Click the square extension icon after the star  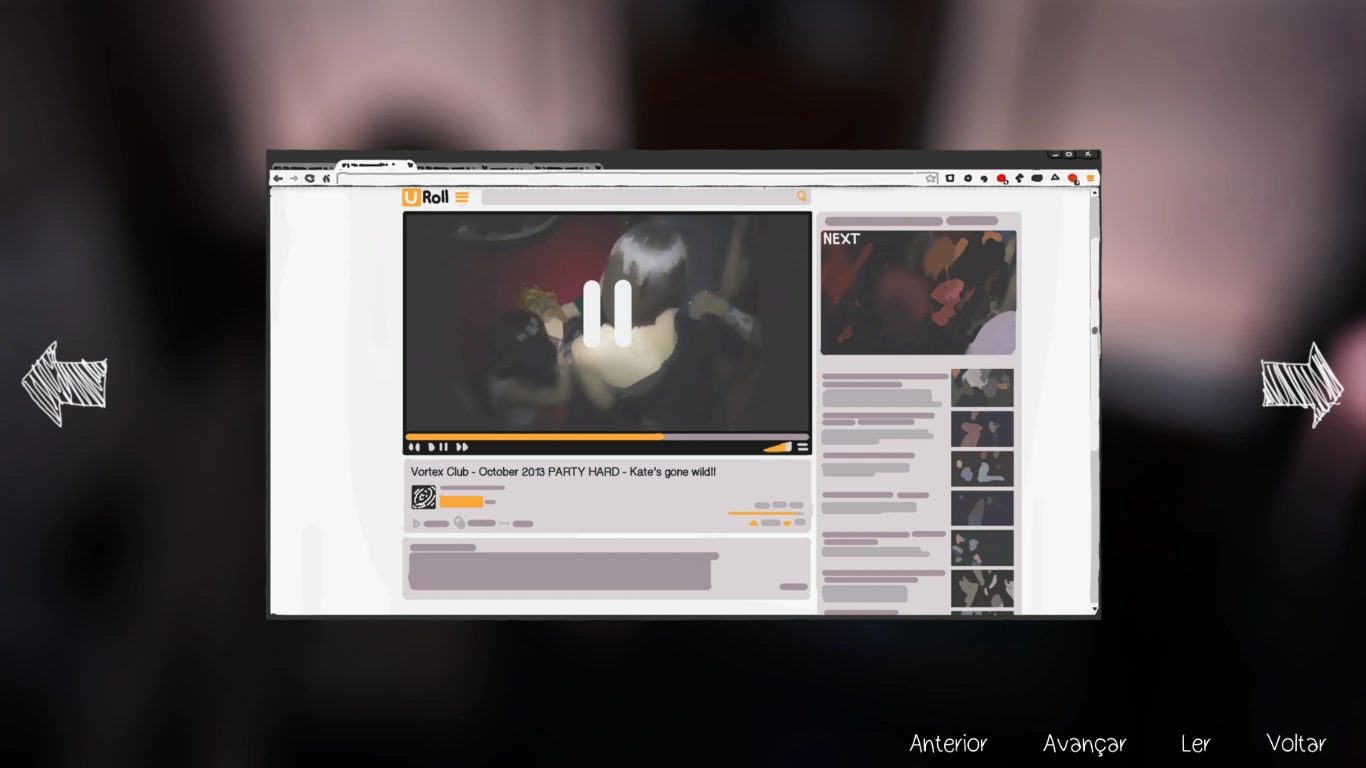click(950, 178)
